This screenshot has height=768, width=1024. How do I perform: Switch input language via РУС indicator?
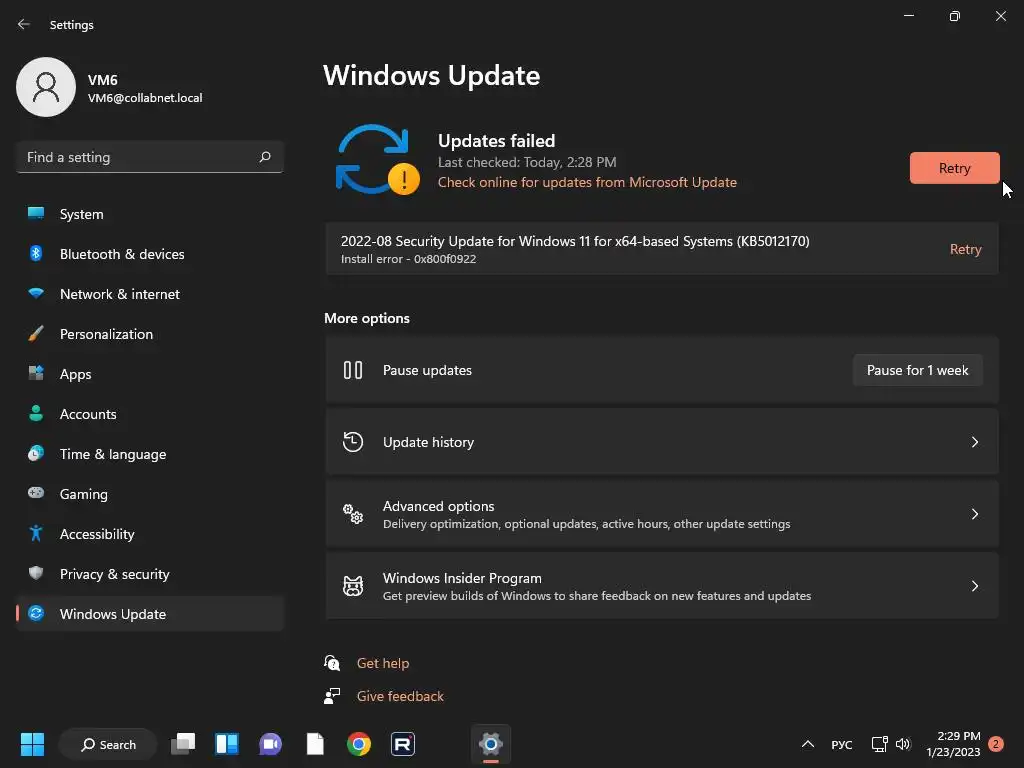coord(841,744)
